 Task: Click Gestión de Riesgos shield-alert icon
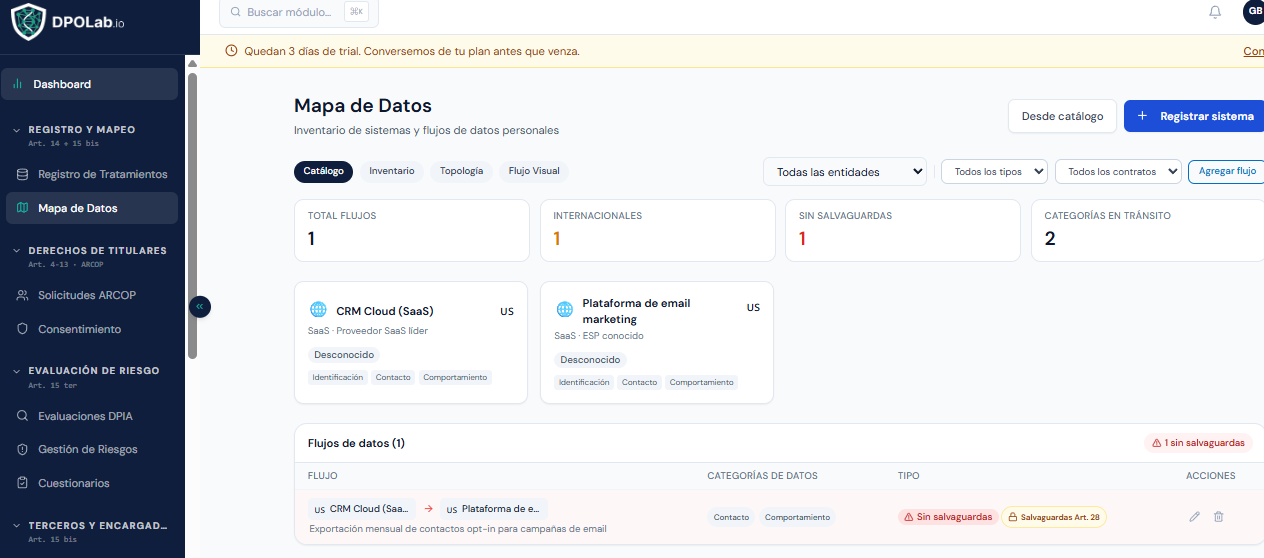pos(23,449)
